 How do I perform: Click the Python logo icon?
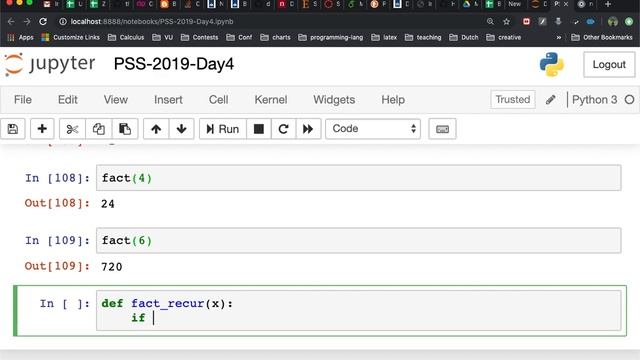tap(551, 64)
